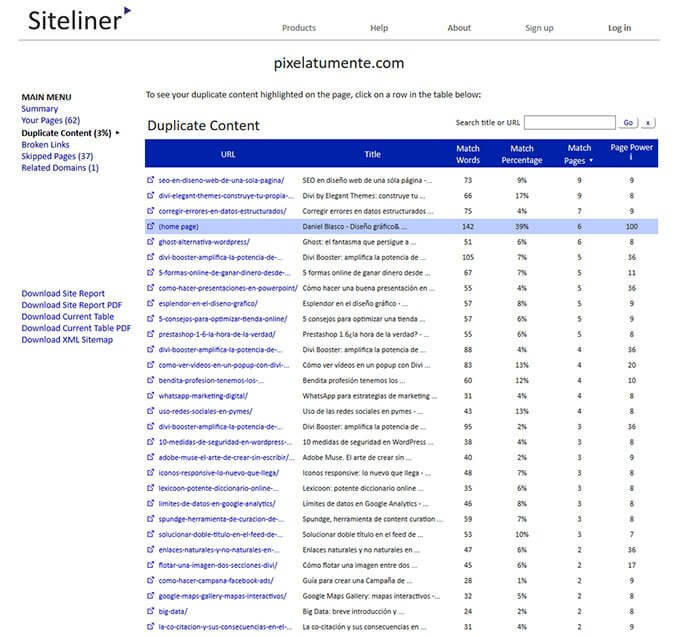Open external link icon for 5-formas-online-de-ganar-dinero row
680x637 pixels.
point(150,272)
